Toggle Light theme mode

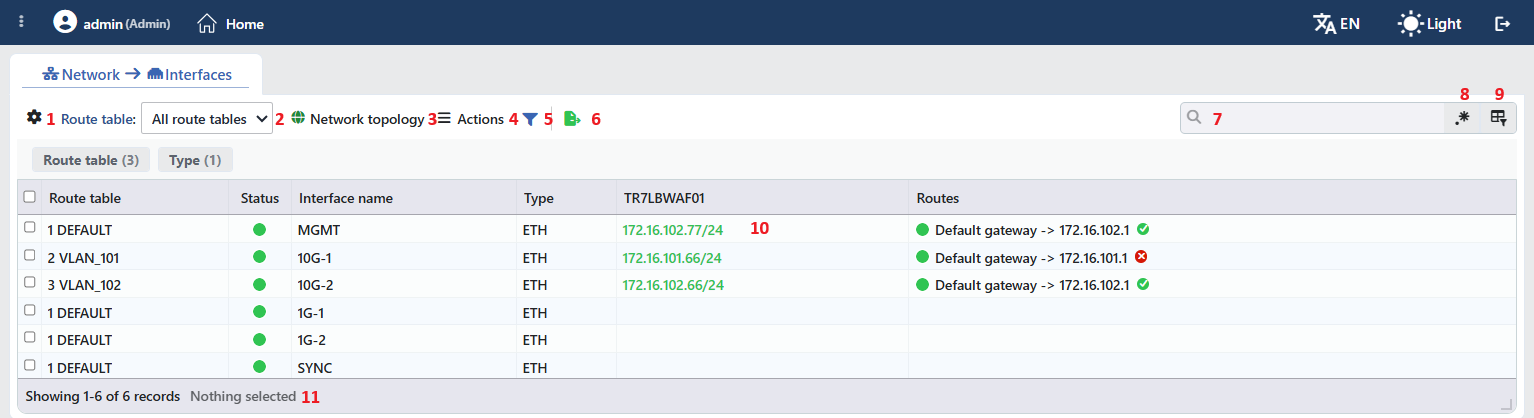pyautogui.click(x=1429, y=23)
